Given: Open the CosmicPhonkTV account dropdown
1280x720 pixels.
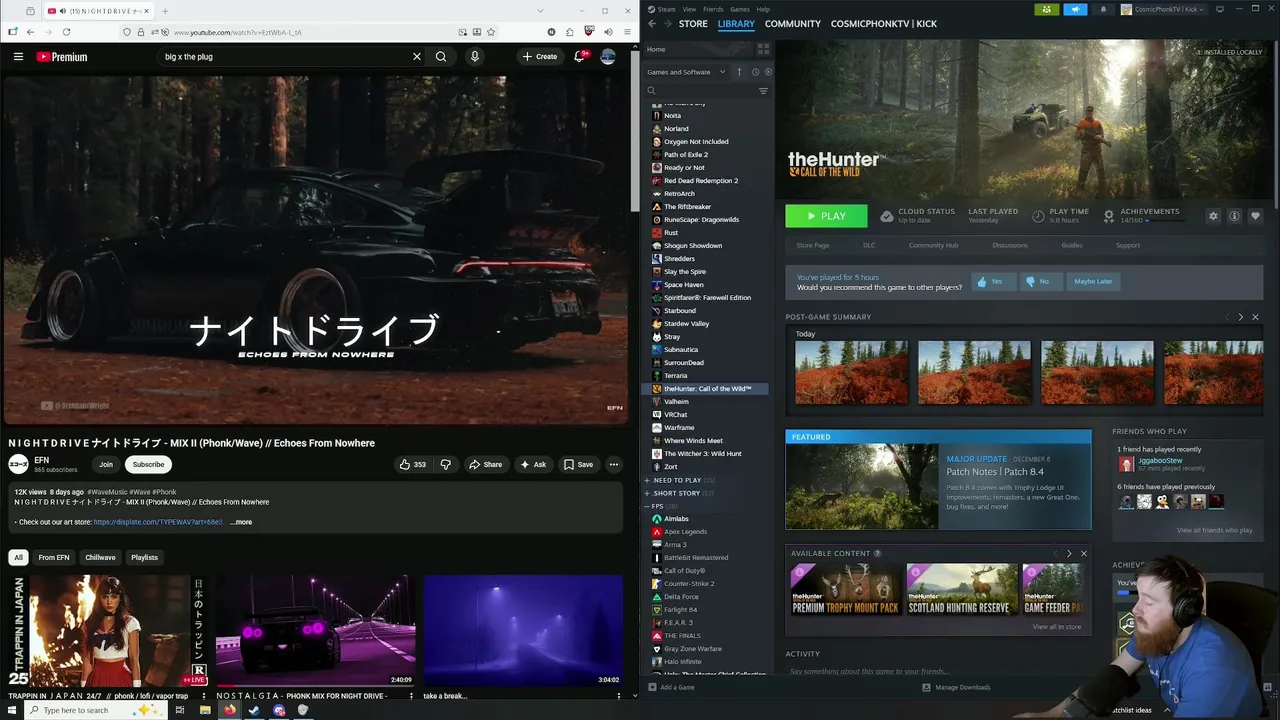Looking at the screenshot, I should point(1162,9).
